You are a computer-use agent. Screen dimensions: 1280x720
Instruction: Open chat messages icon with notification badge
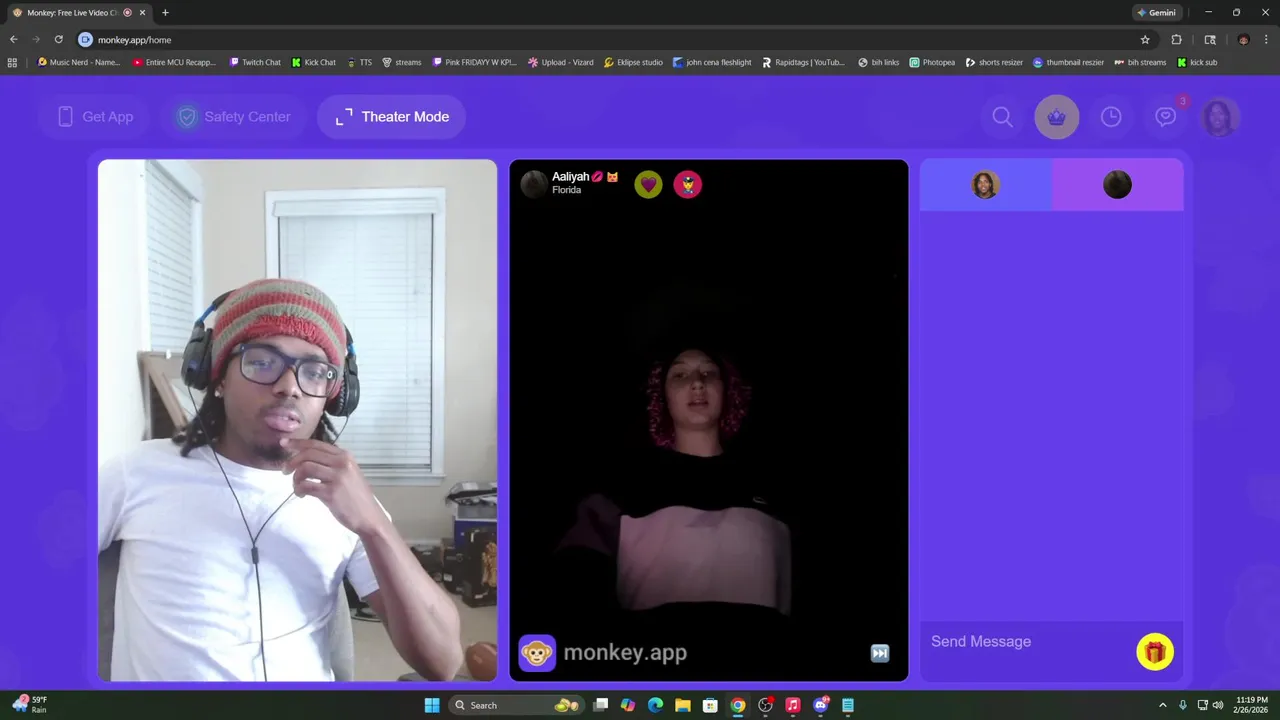click(1166, 117)
